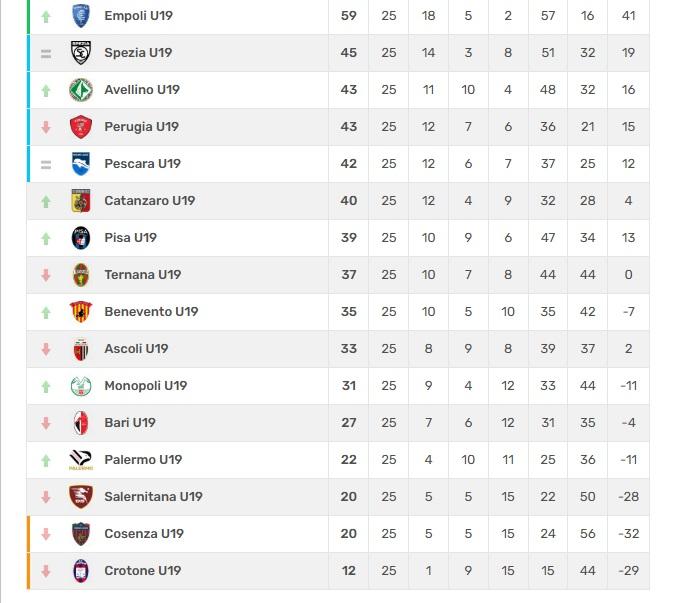The width and height of the screenshot is (673, 603).
Task: Click the Palermo U19 logo
Action: 81,460
